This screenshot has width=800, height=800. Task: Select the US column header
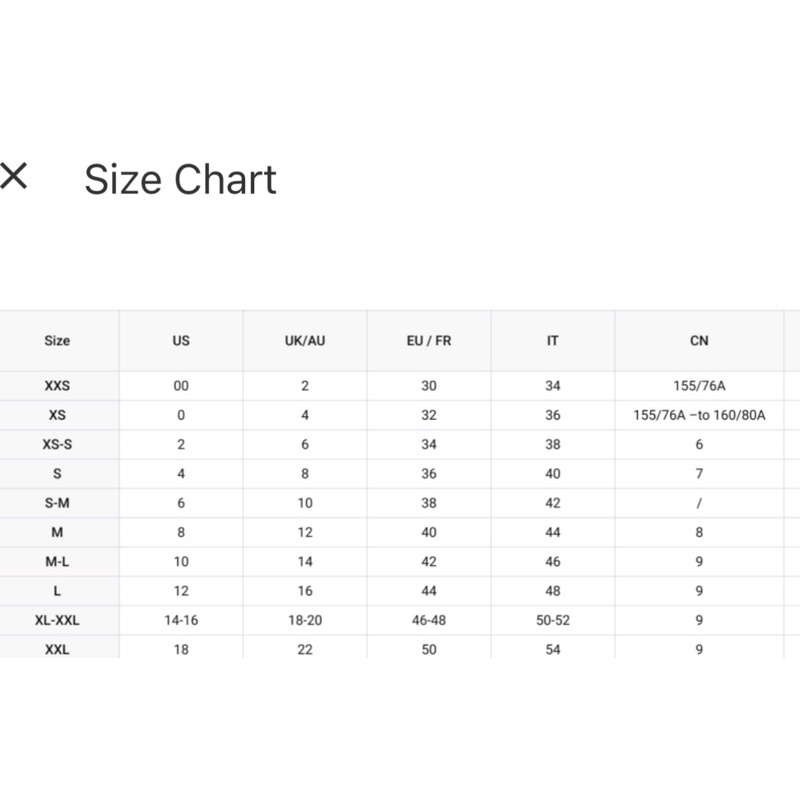pyautogui.click(x=181, y=341)
